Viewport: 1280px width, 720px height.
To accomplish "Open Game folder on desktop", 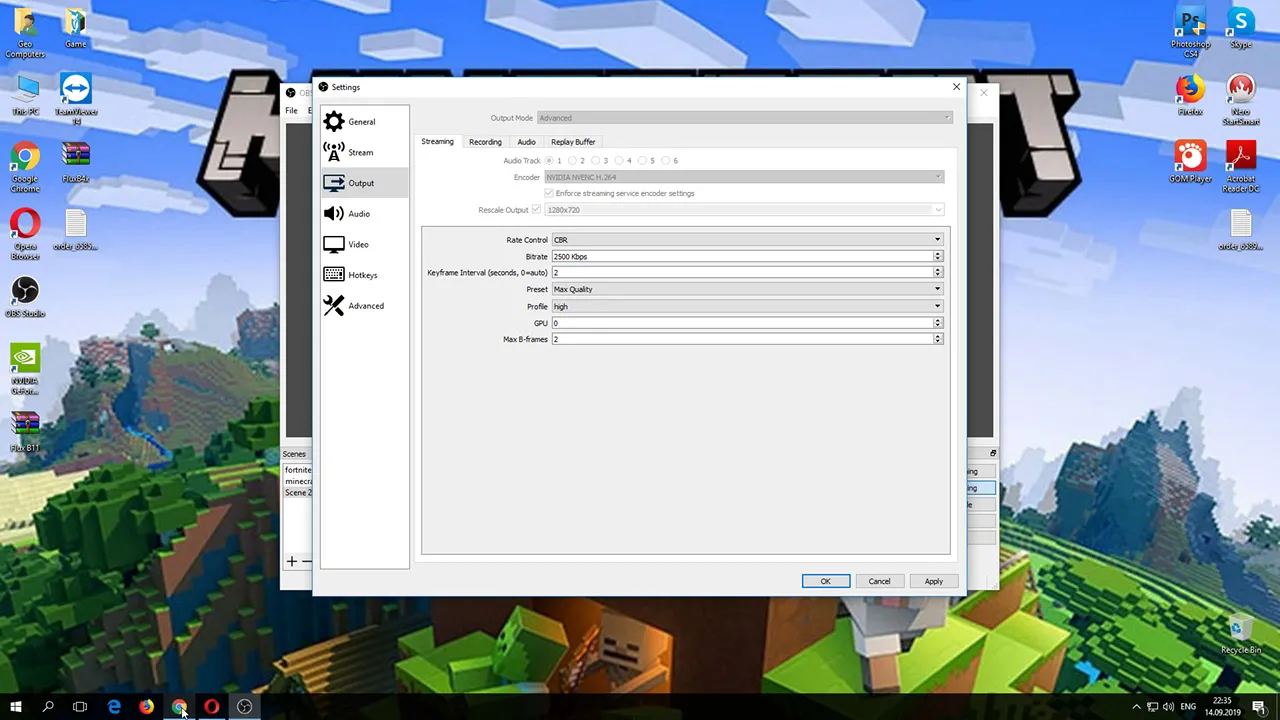I will [x=75, y=28].
